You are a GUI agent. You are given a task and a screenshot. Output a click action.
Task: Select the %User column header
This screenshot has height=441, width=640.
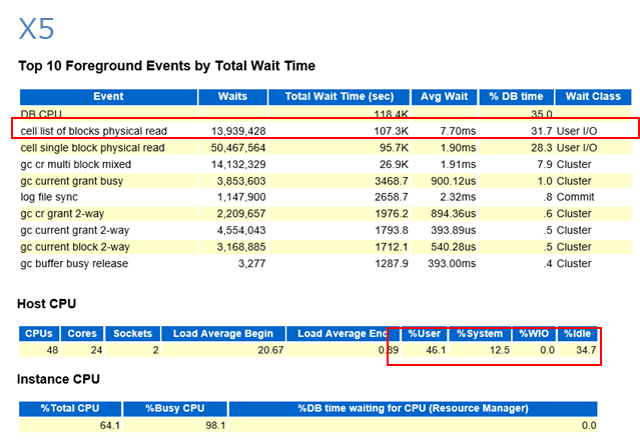pos(425,333)
